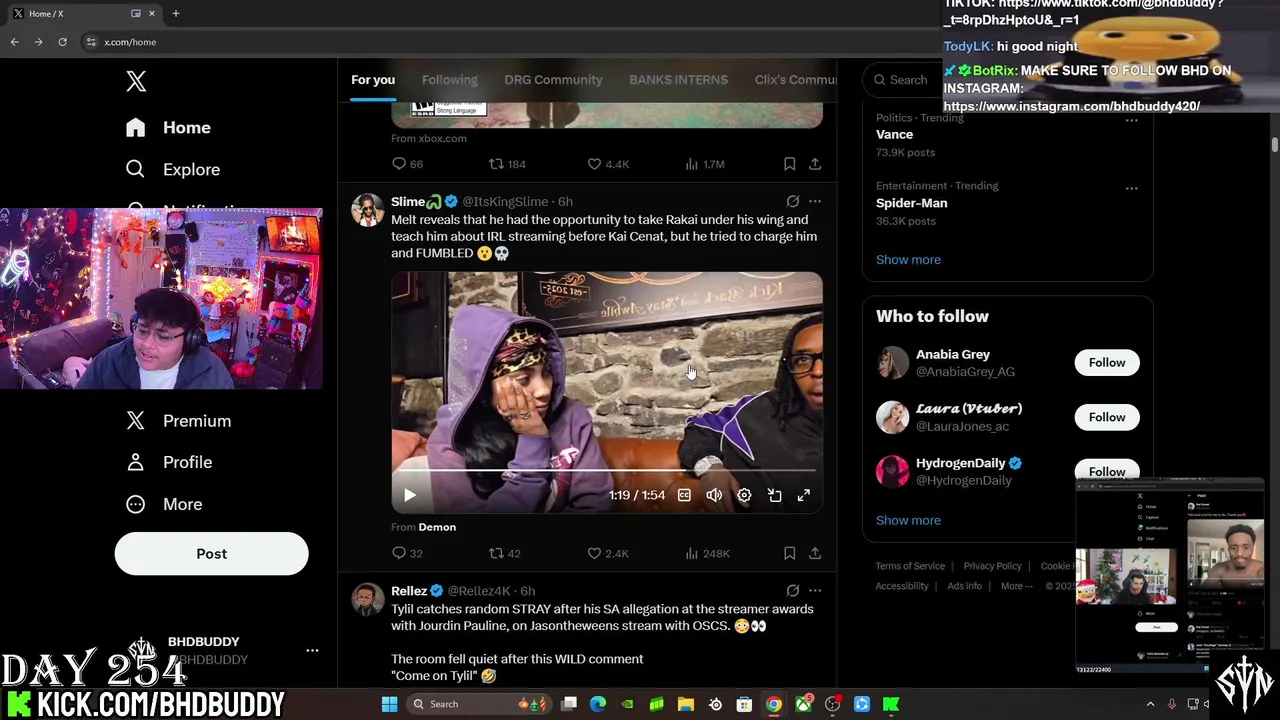Expand the video to fullscreen
Image resolution: width=1280 pixels, height=720 pixels.
pos(804,495)
